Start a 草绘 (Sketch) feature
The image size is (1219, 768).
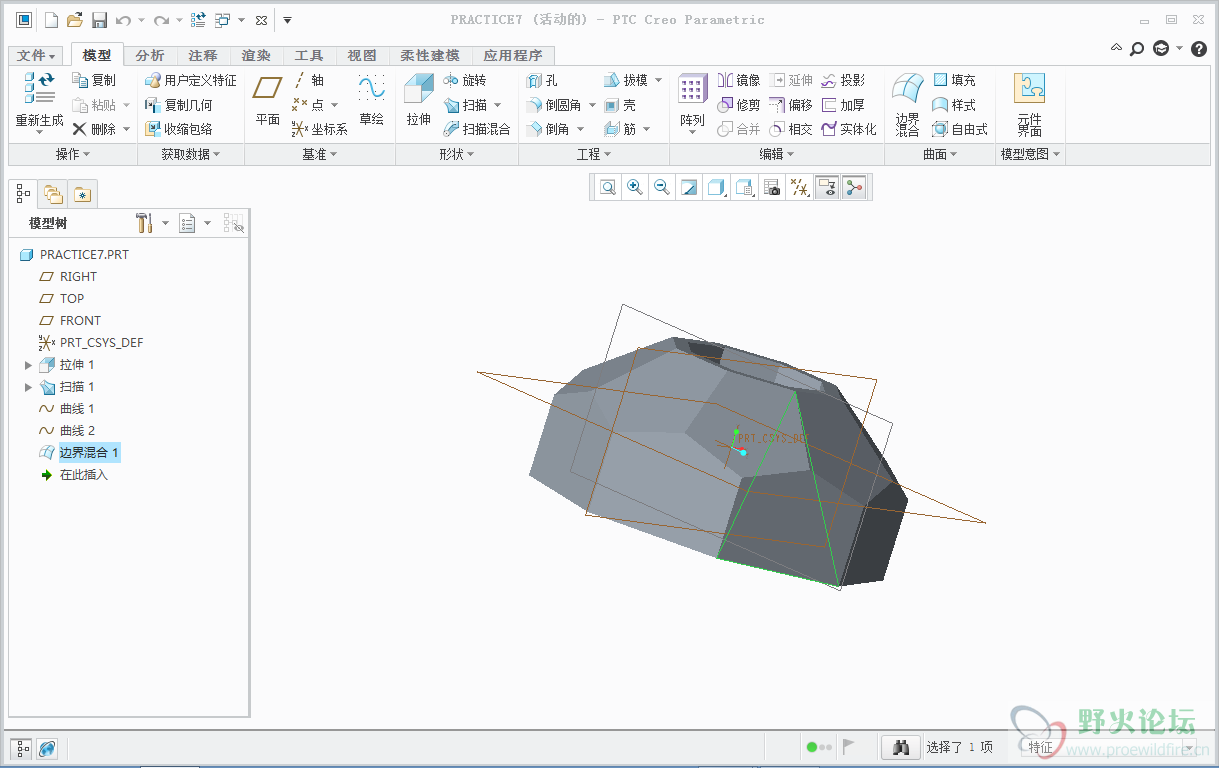(371, 100)
